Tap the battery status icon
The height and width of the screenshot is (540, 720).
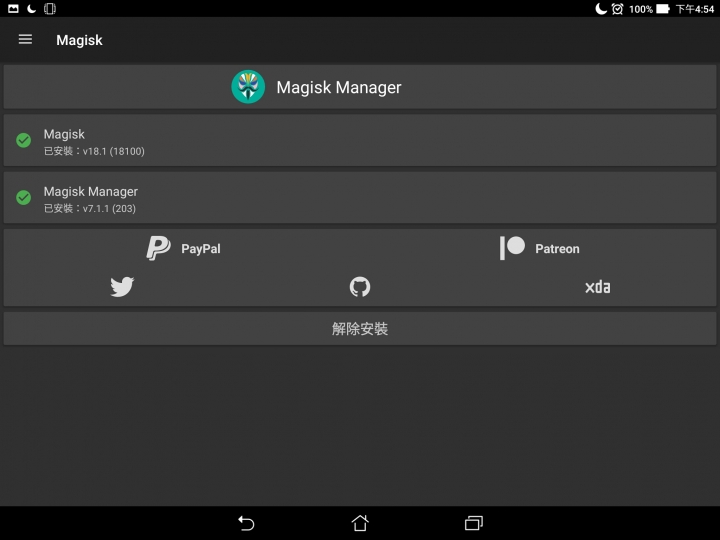663,9
